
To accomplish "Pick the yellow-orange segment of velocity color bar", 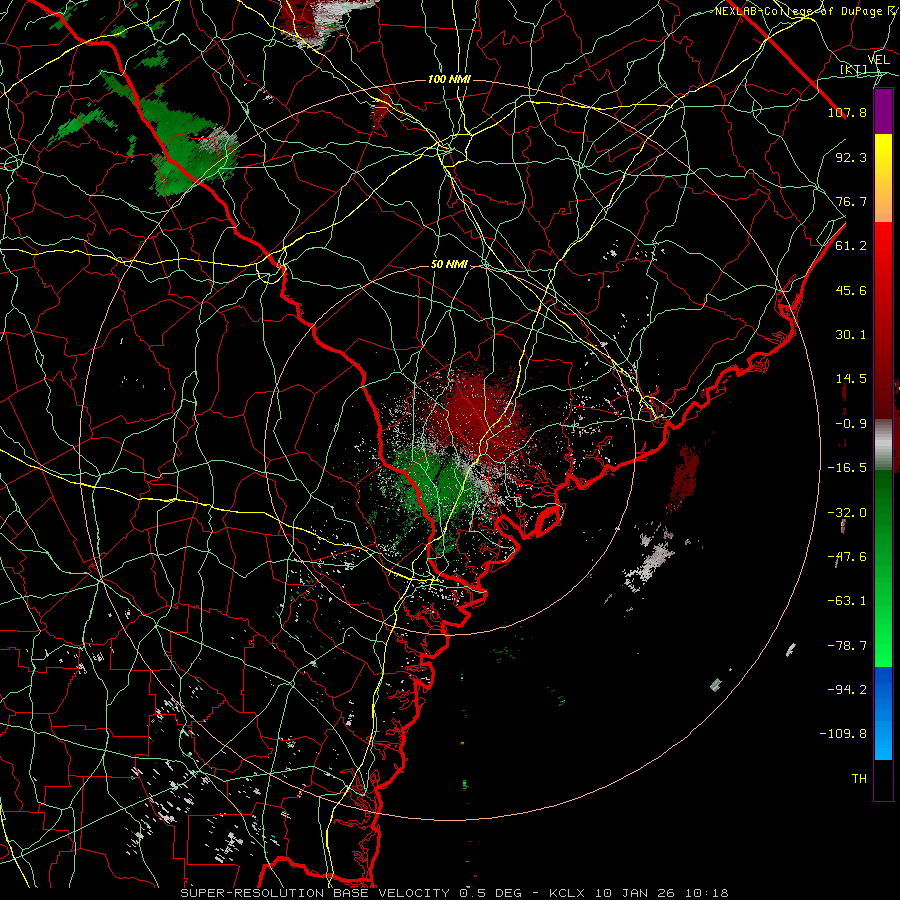I will coord(883,178).
